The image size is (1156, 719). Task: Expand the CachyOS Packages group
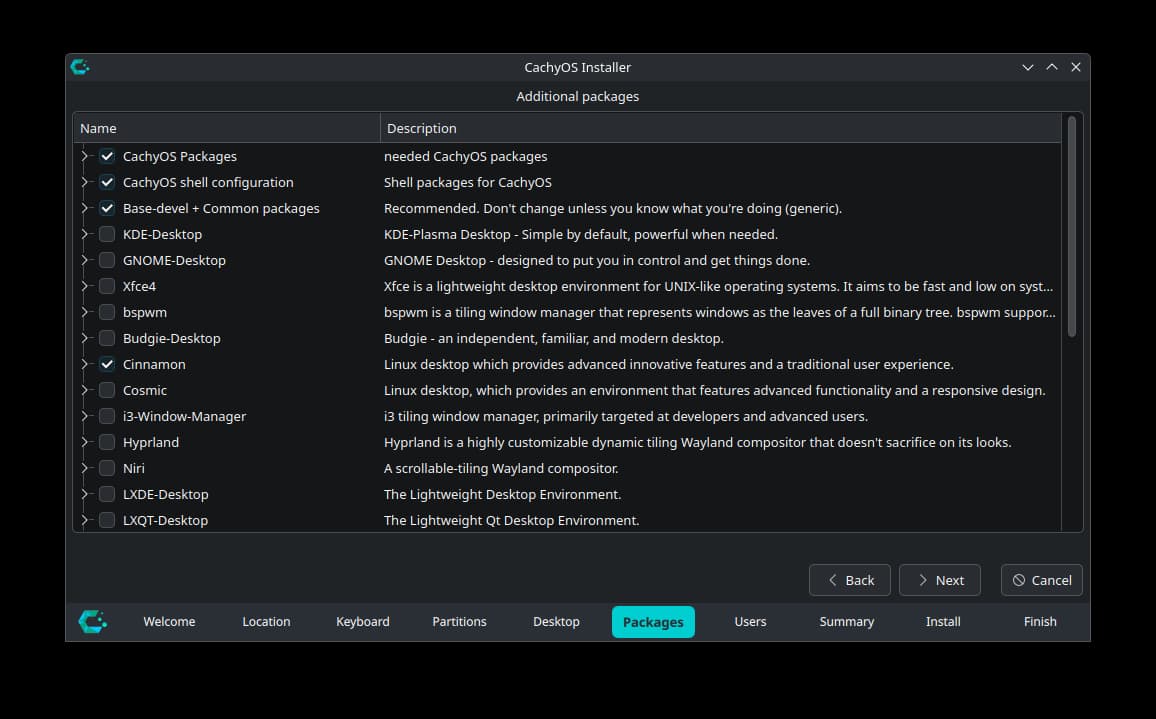[84, 156]
